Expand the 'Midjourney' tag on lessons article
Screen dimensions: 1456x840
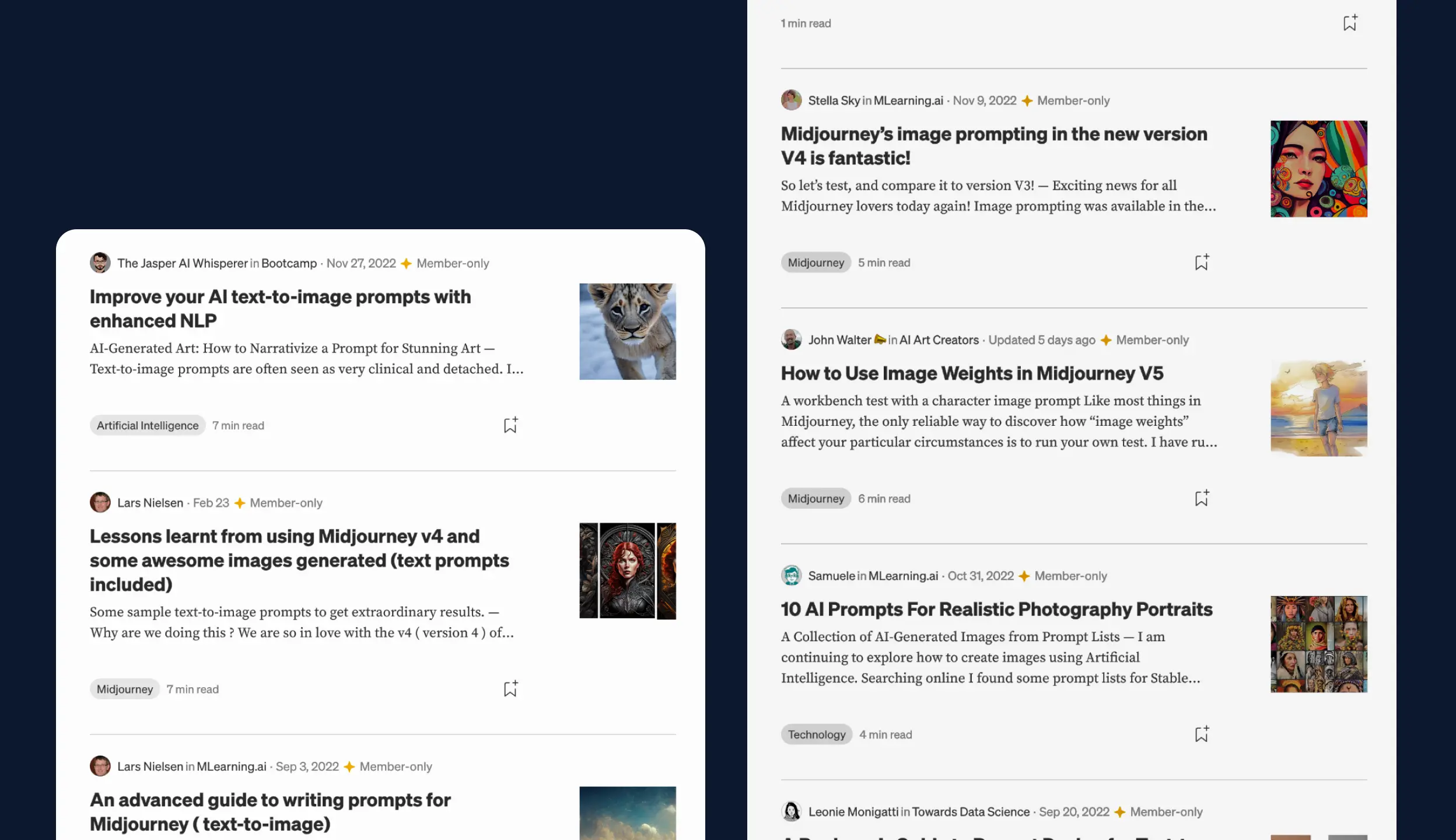[125, 688]
